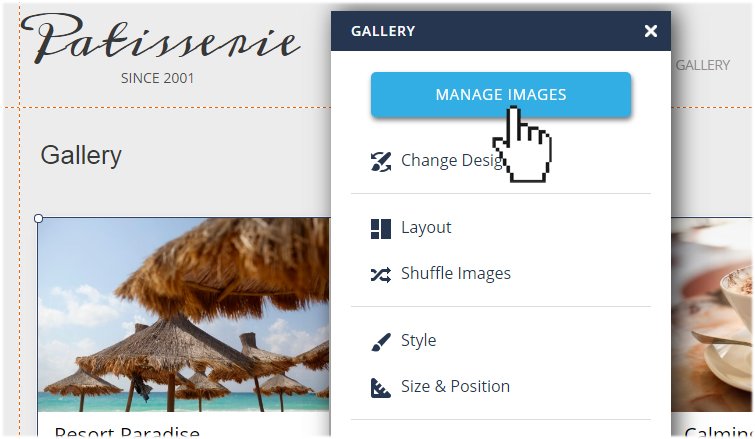The height and width of the screenshot is (439, 755).
Task: Click the Since 2001 tagline text
Action: [157, 78]
